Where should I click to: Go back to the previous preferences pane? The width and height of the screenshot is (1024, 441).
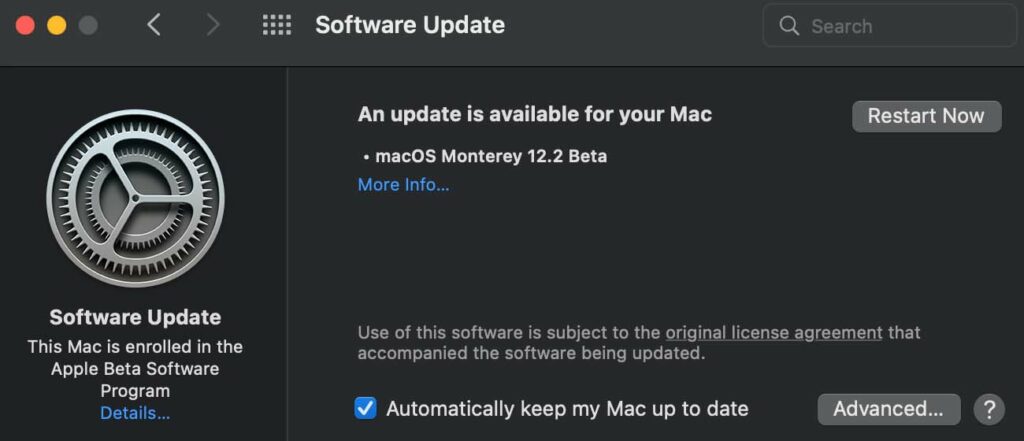pyautogui.click(x=154, y=26)
